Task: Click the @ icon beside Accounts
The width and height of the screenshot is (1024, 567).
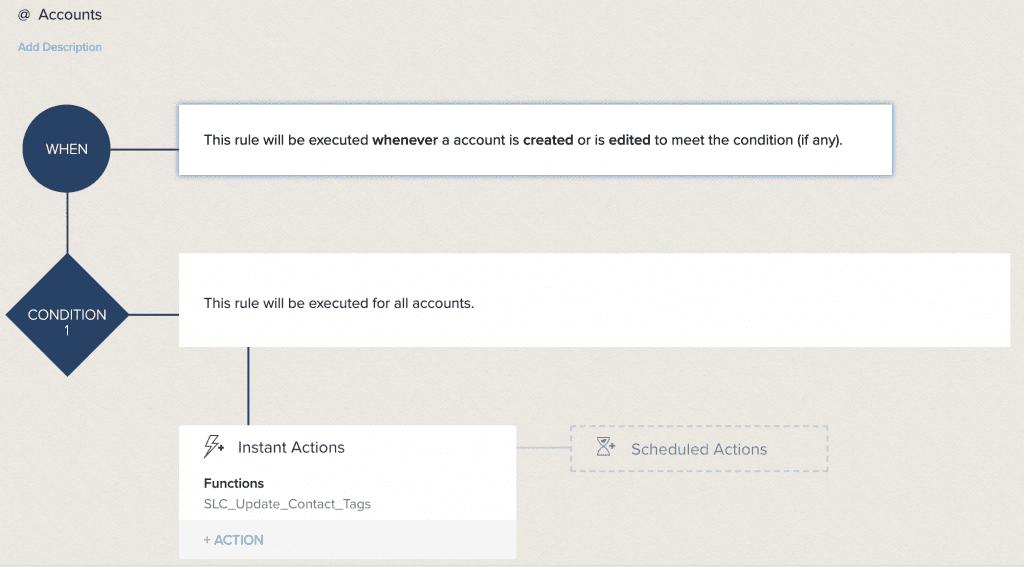Action: pos(24,15)
